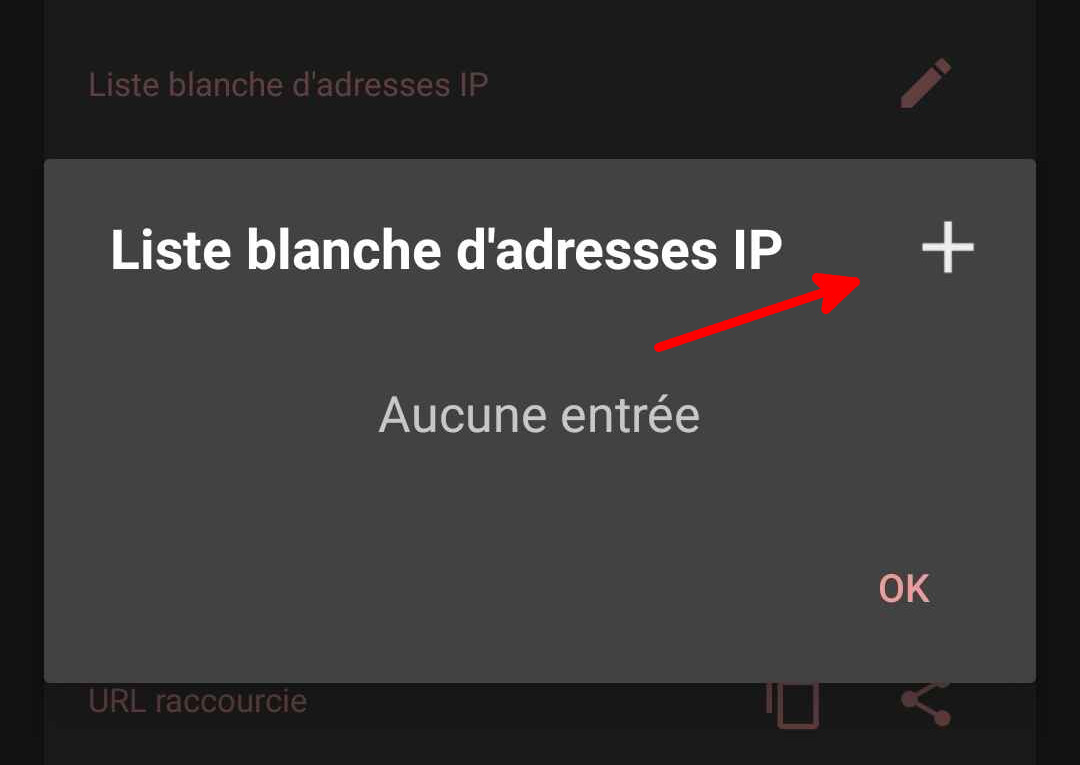Click the dialog title Liste blanche d'adresses IP
1080x765 pixels.
[446, 249]
